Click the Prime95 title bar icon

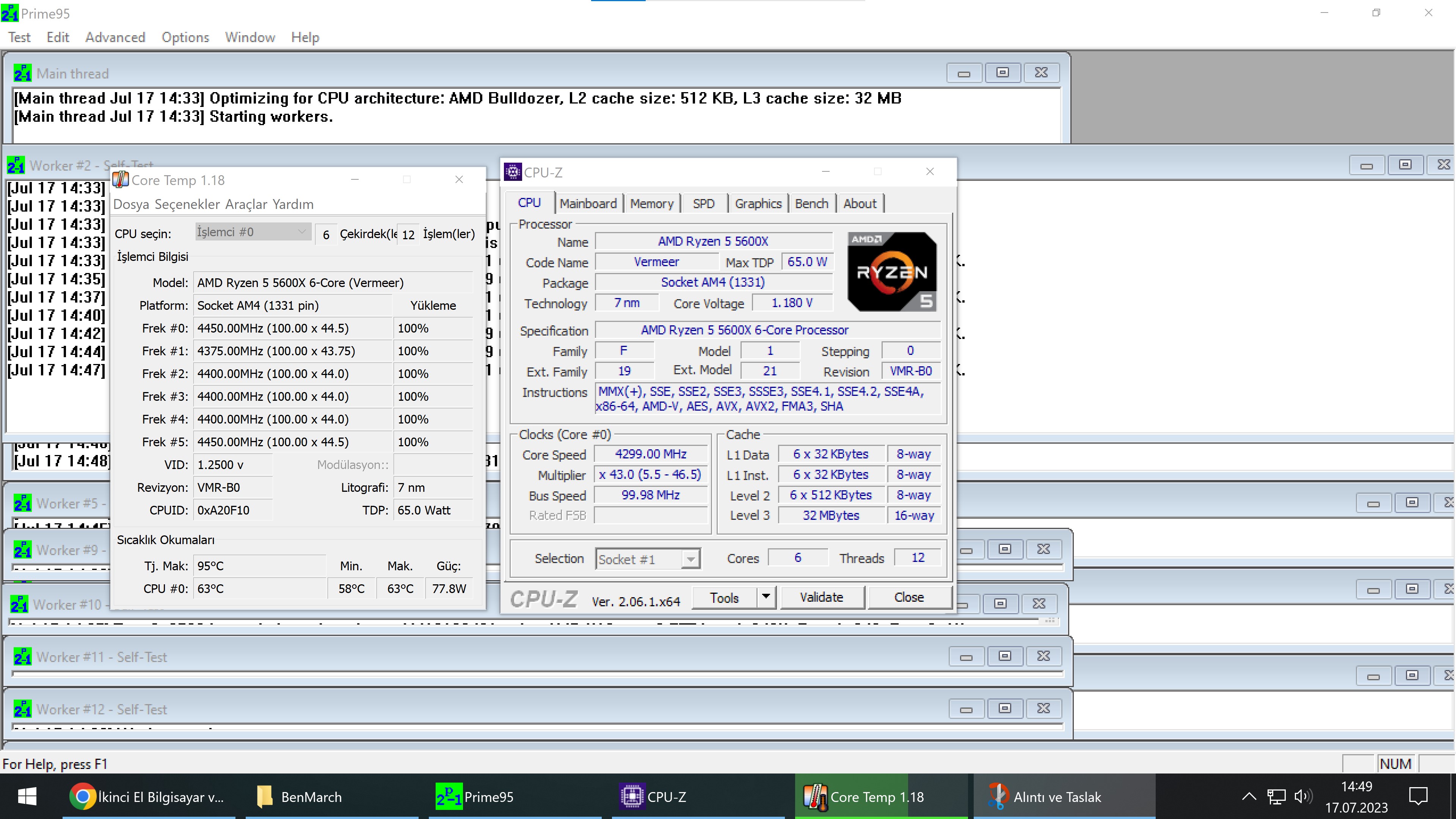[x=9, y=14]
